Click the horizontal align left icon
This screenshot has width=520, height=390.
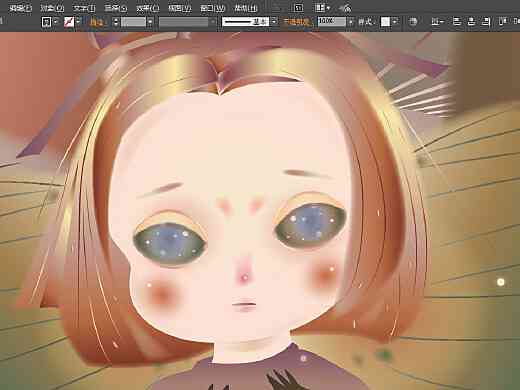[456, 22]
